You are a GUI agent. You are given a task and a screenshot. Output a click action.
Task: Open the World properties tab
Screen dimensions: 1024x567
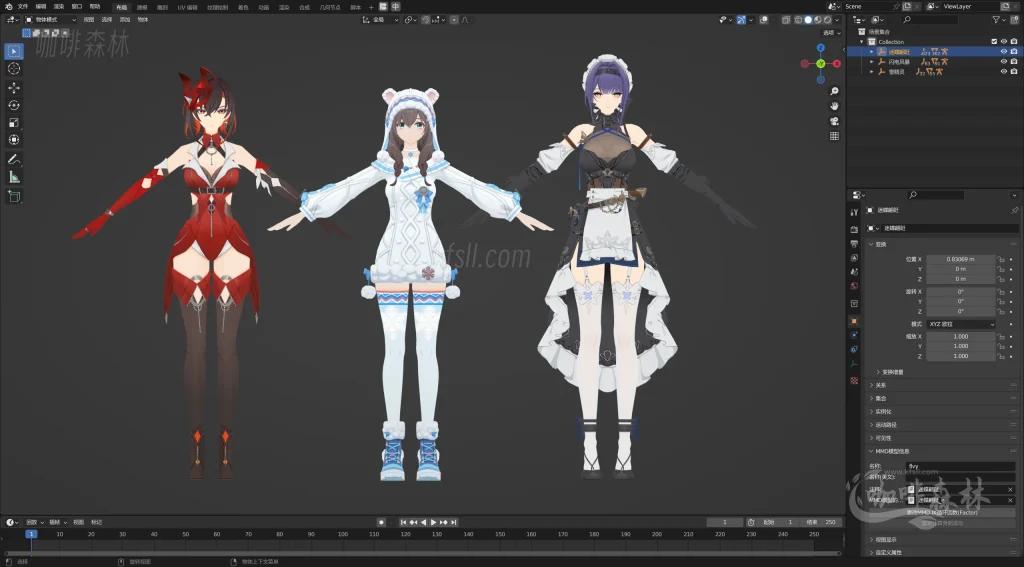[x=854, y=285]
